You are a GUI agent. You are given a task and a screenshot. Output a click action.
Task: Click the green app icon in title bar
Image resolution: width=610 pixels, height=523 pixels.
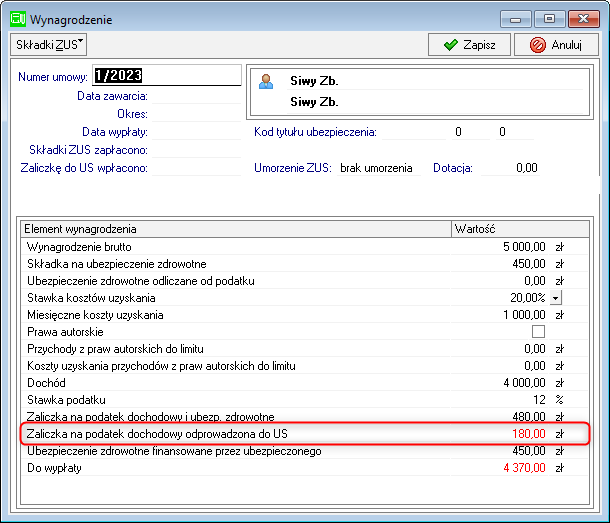pos(18,19)
